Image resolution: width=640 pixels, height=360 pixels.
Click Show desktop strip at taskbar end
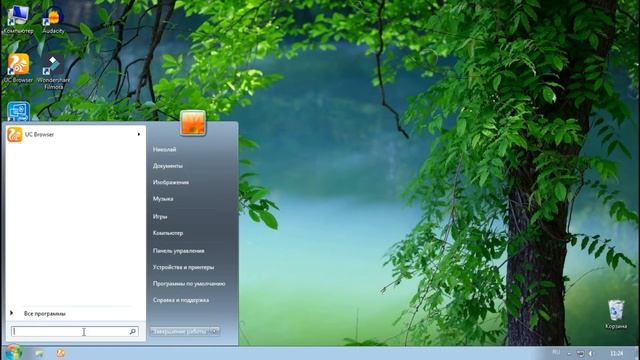coord(637,353)
